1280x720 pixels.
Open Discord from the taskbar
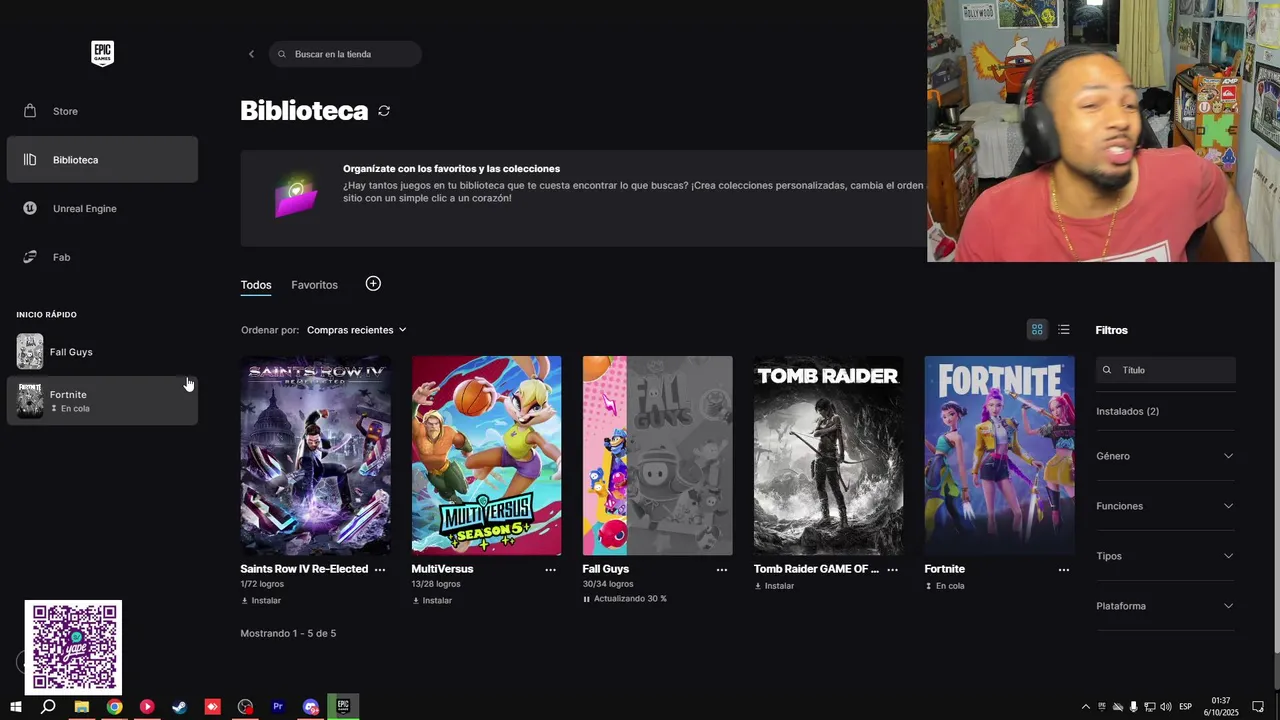[311, 707]
